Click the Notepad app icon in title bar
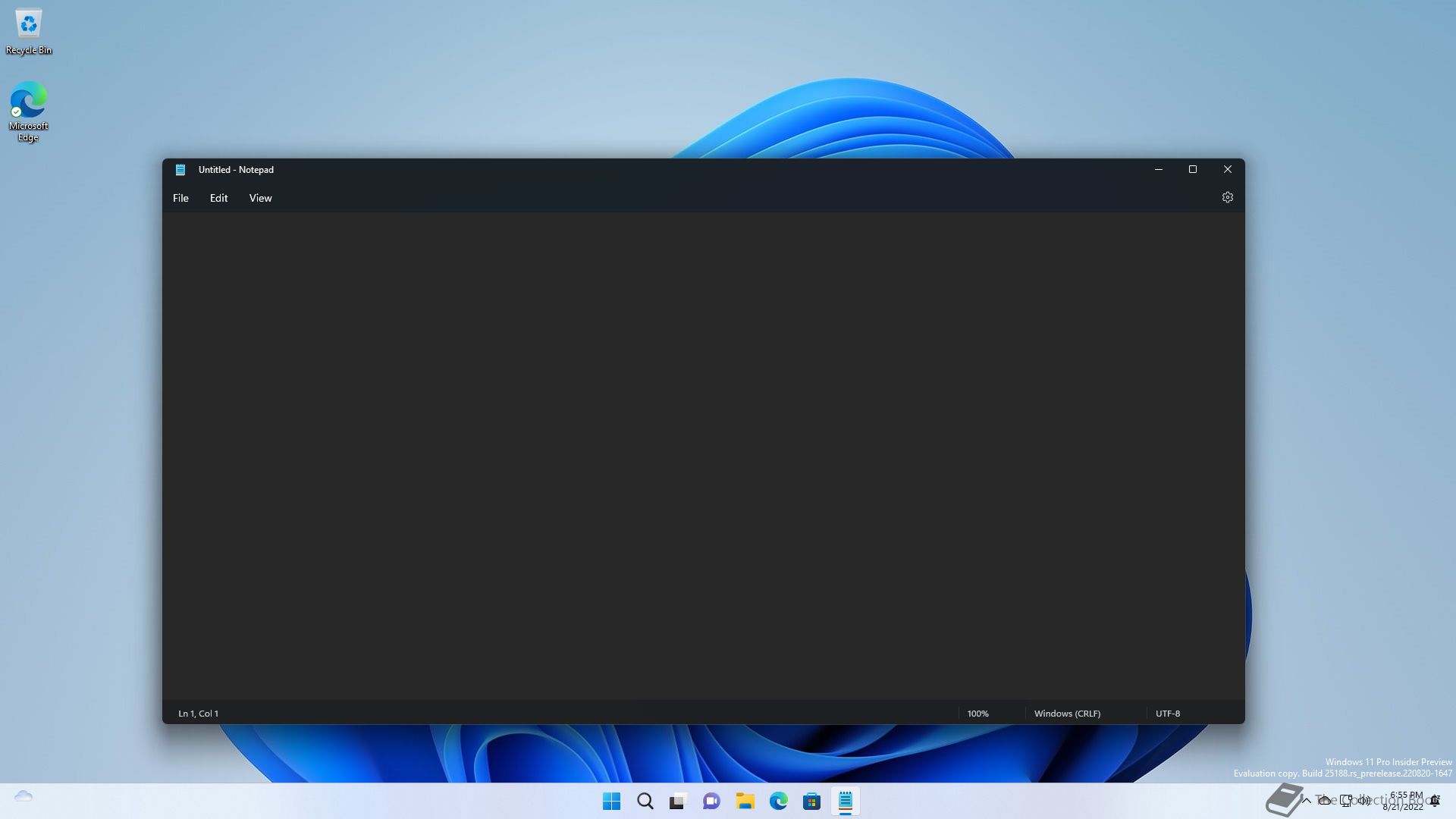 [x=180, y=170]
